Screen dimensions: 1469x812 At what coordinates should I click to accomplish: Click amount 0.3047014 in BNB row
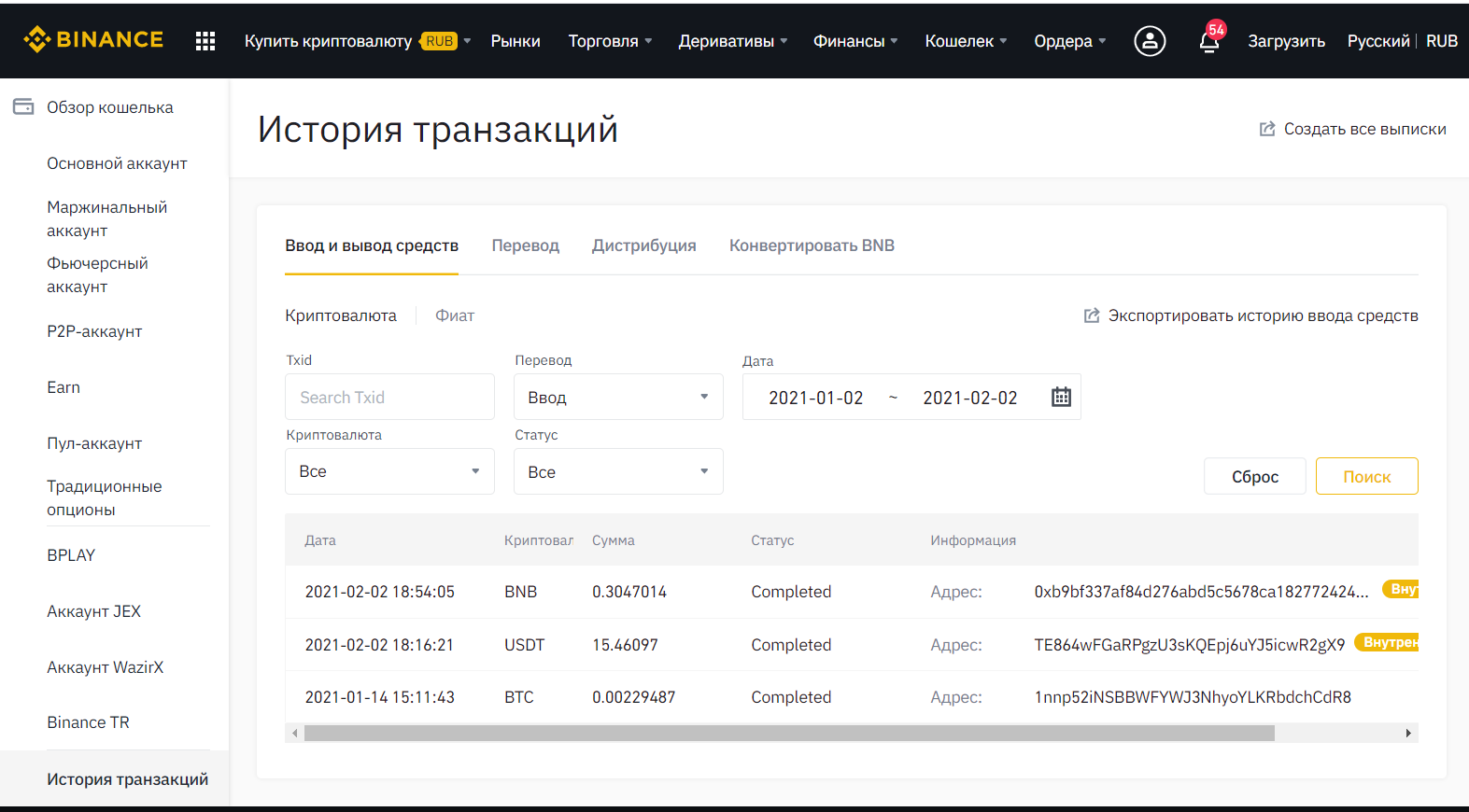(629, 592)
